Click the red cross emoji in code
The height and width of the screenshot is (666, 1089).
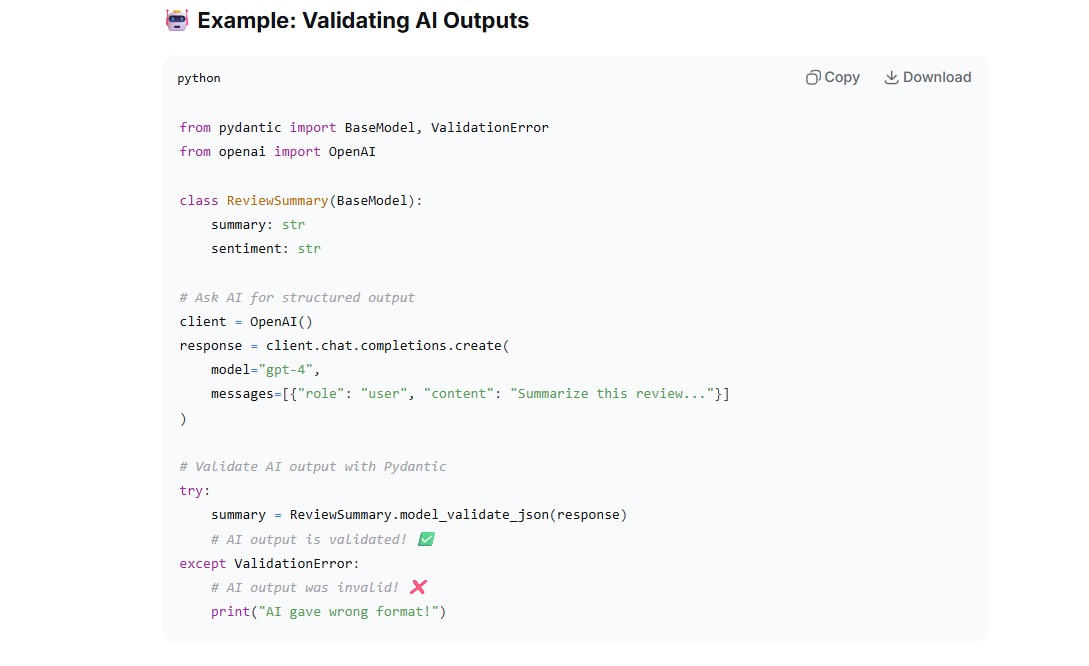(418, 588)
